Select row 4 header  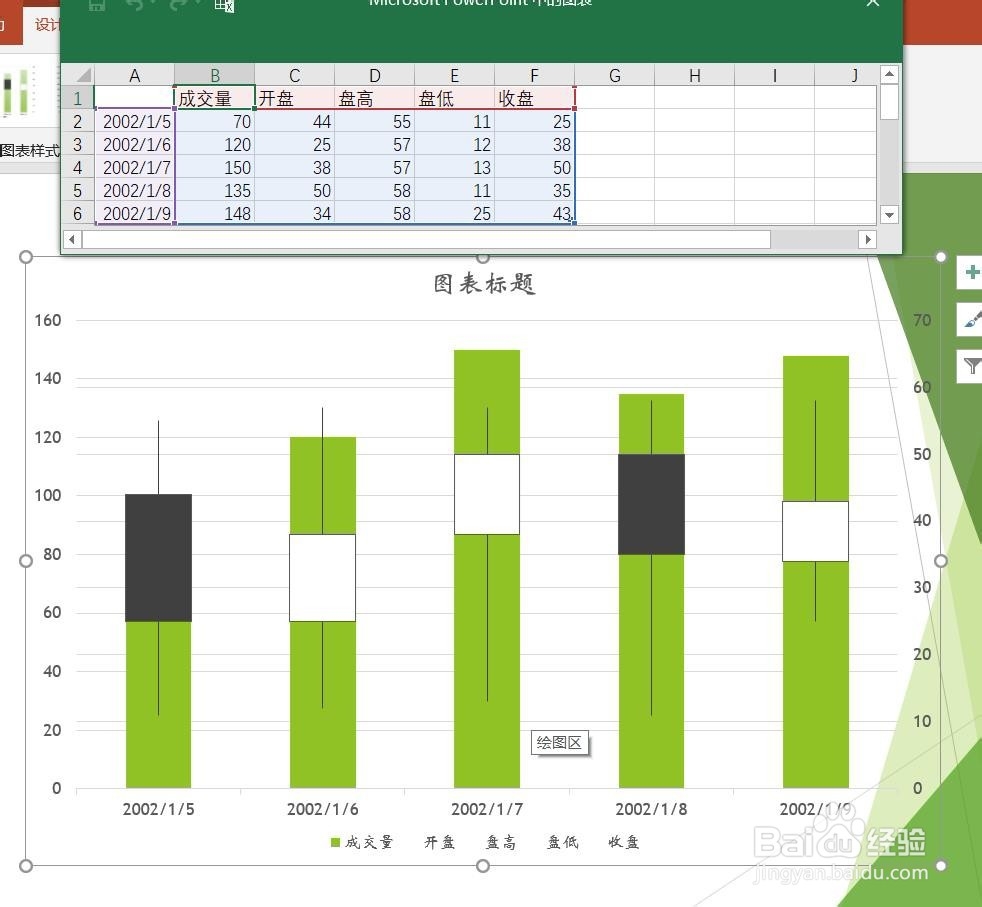pos(78,167)
